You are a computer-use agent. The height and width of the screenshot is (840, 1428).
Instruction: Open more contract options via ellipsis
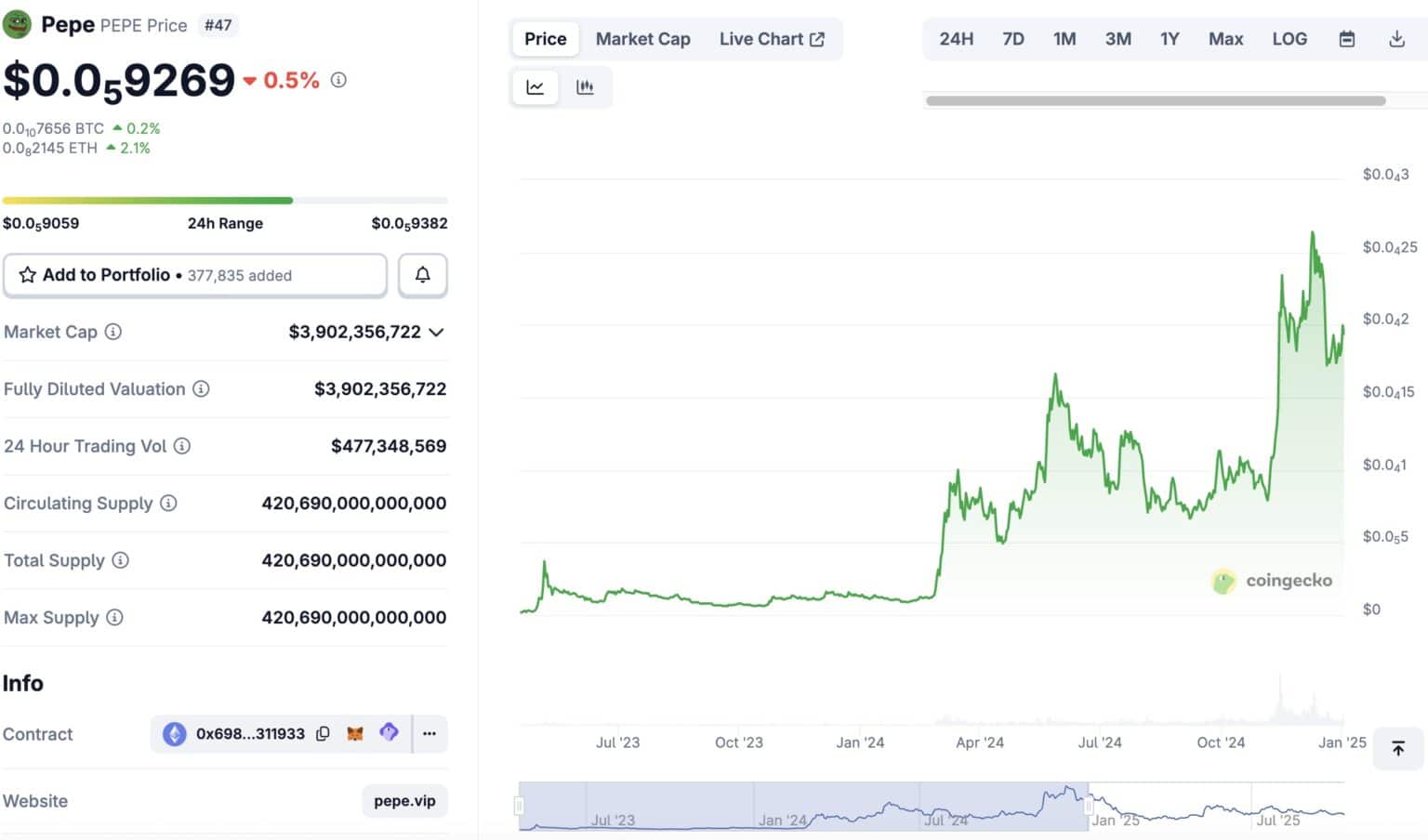pyautogui.click(x=430, y=733)
